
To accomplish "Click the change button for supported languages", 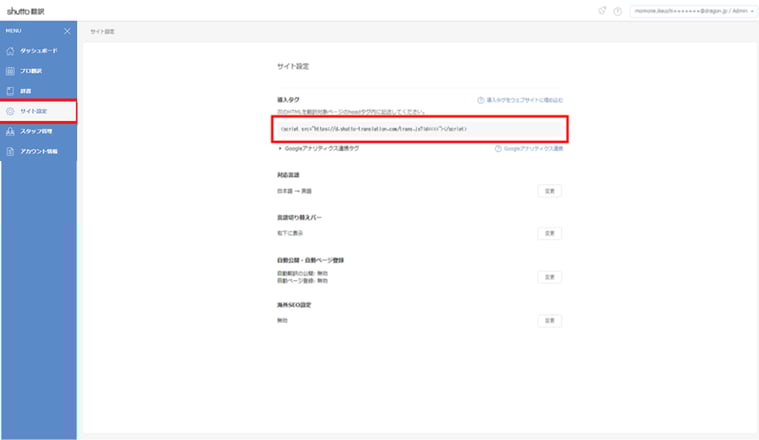I will coord(549,191).
